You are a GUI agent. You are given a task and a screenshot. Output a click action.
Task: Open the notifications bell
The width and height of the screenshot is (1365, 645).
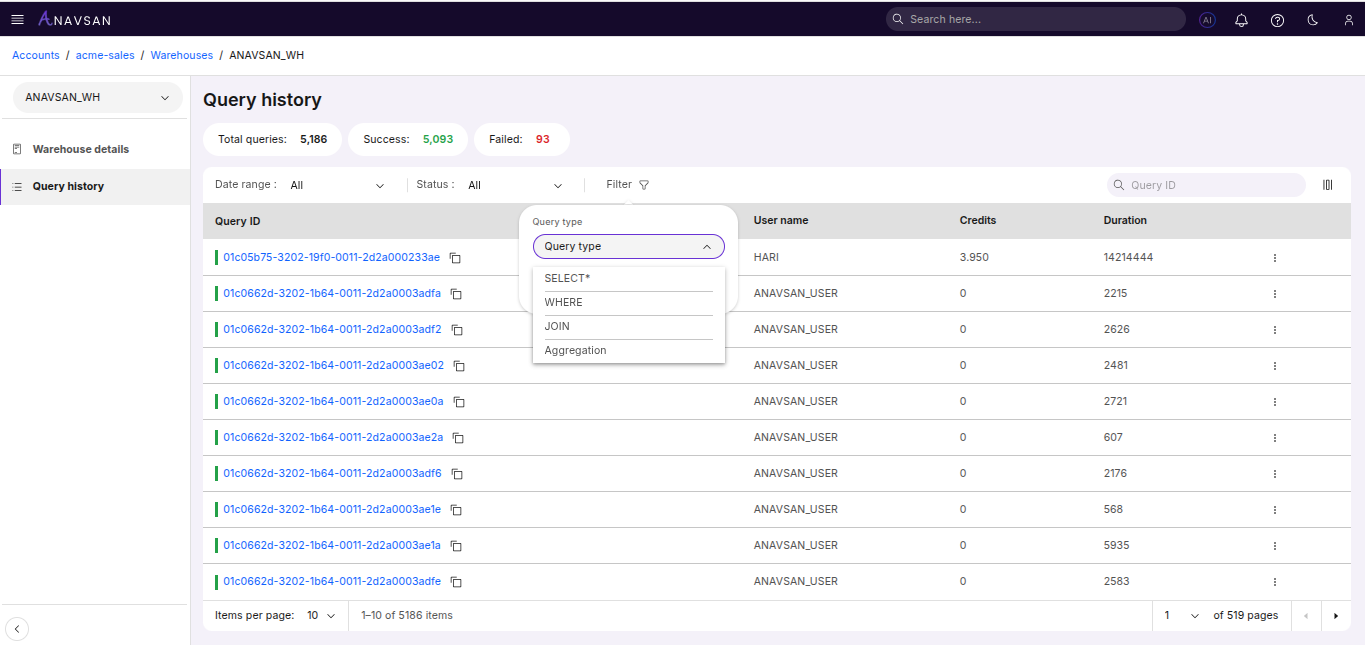[1242, 19]
